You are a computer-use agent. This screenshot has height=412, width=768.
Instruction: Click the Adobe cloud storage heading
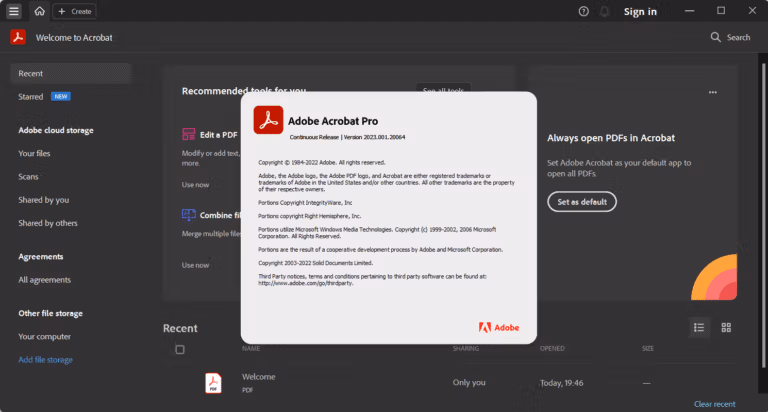click(56, 130)
